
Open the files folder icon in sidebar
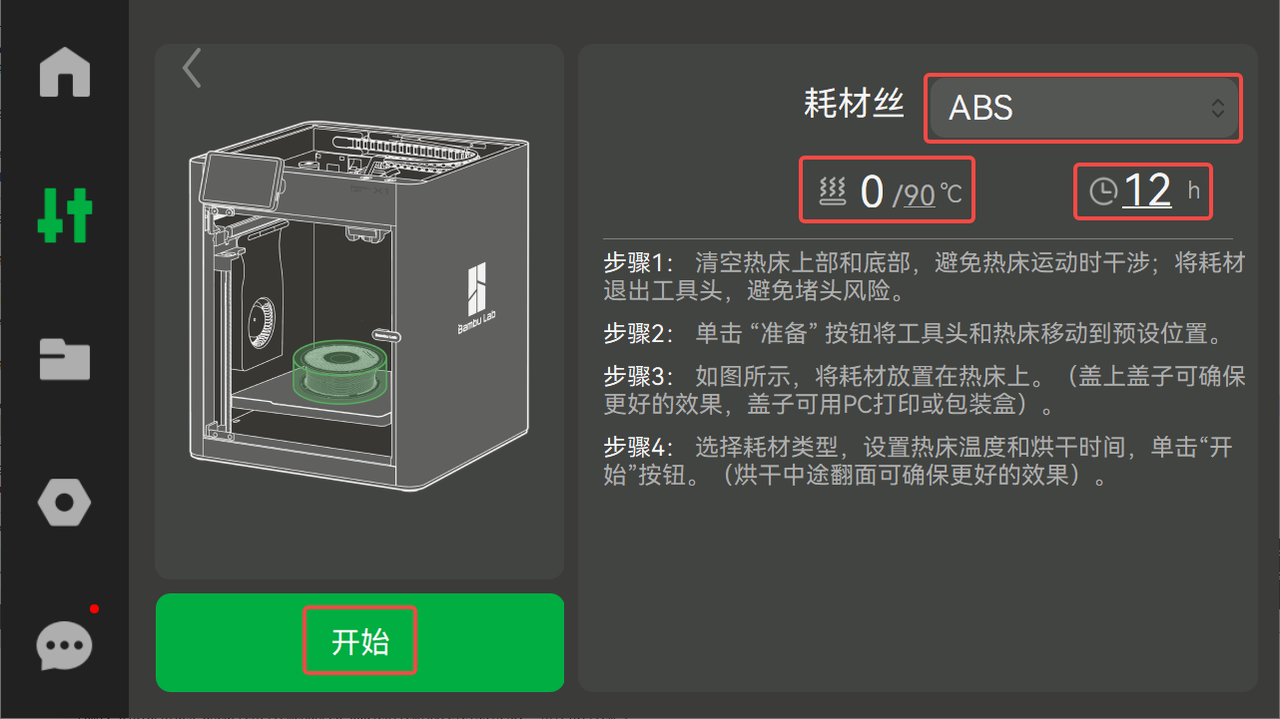[x=65, y=359]
